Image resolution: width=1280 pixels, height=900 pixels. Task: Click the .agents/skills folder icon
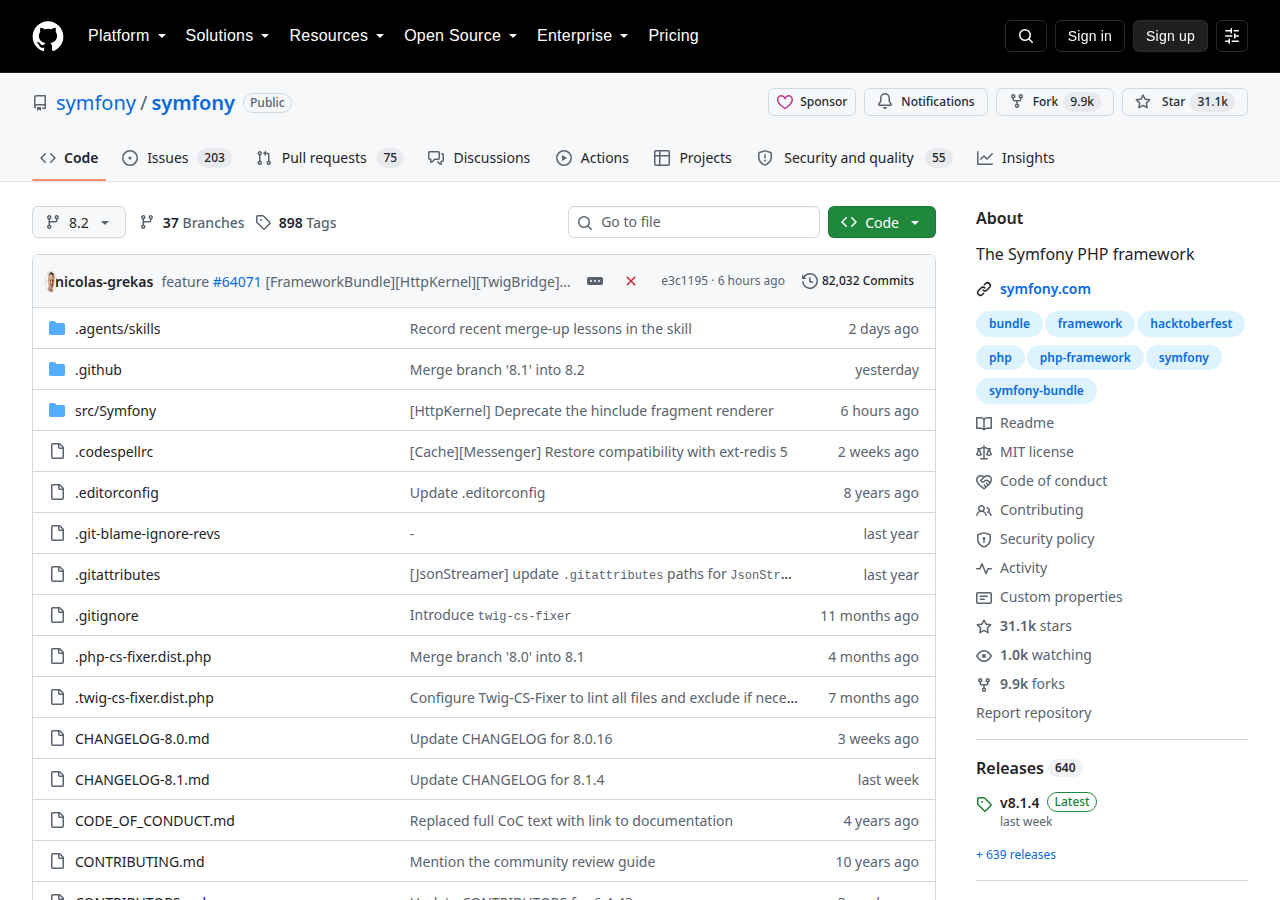(57, 328)
